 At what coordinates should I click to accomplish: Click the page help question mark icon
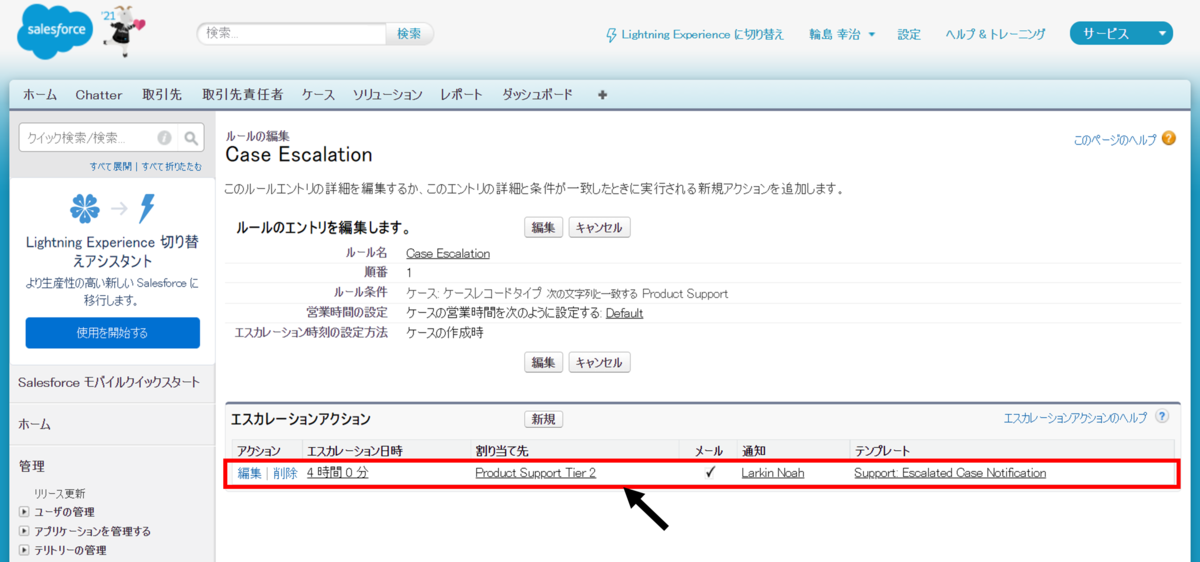point(1168,140)
